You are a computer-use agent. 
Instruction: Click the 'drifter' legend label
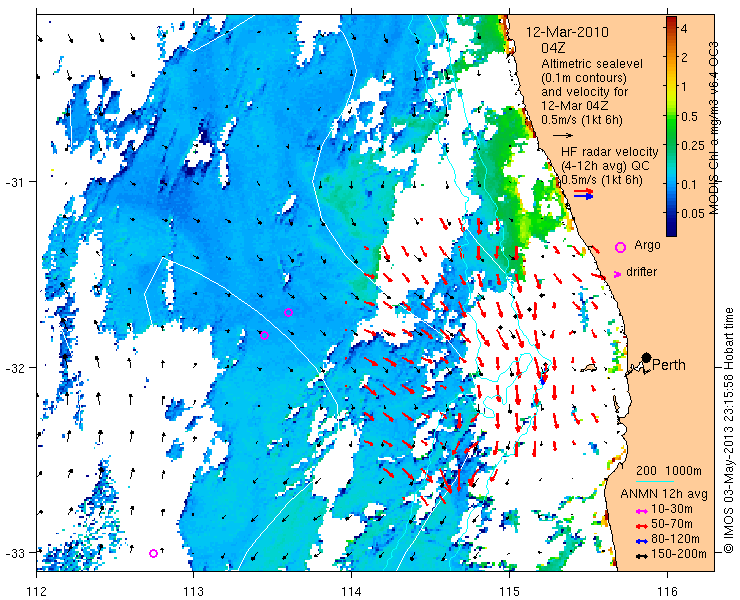click(641, 272)
